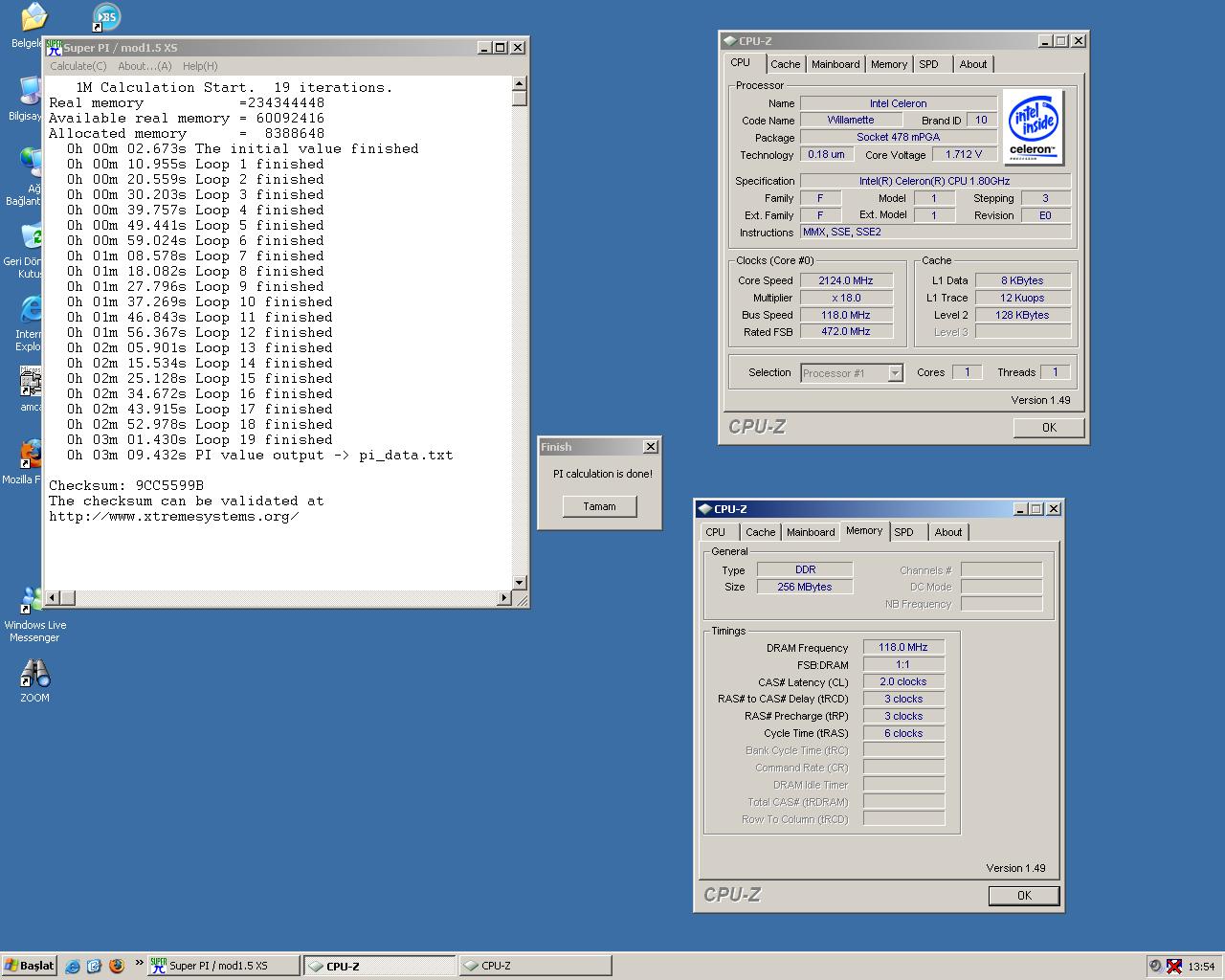Switch to Mainboard tab in processor CPU-Z window

click(835, 64)
